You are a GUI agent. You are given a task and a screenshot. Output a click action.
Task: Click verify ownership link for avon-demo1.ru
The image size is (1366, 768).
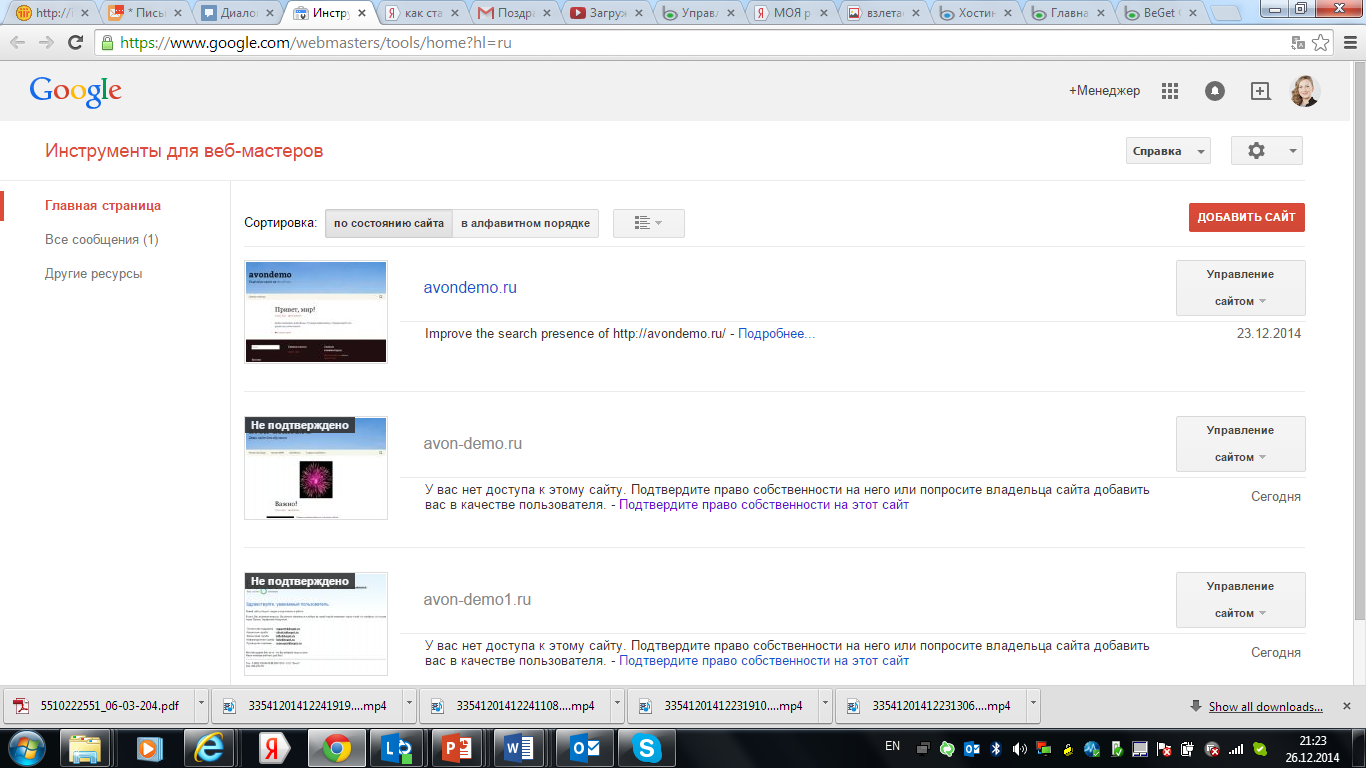pos(764,662)
